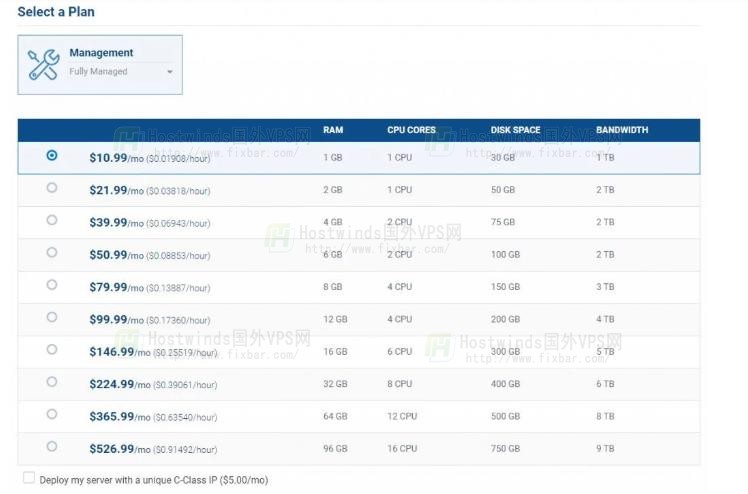Select the $146.99/mo plan radio button

click(x=52, y=350)
